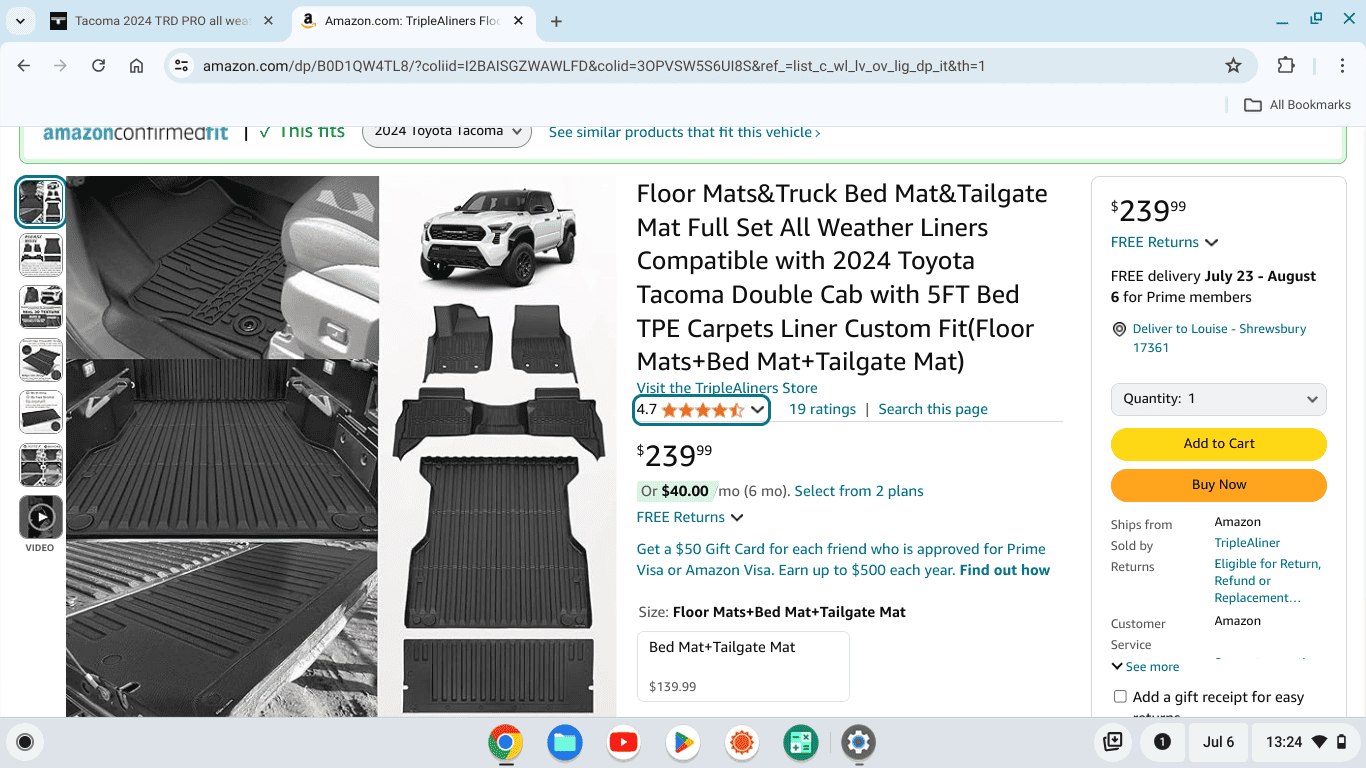Select the third product thumbnail image

click(41, 307)
